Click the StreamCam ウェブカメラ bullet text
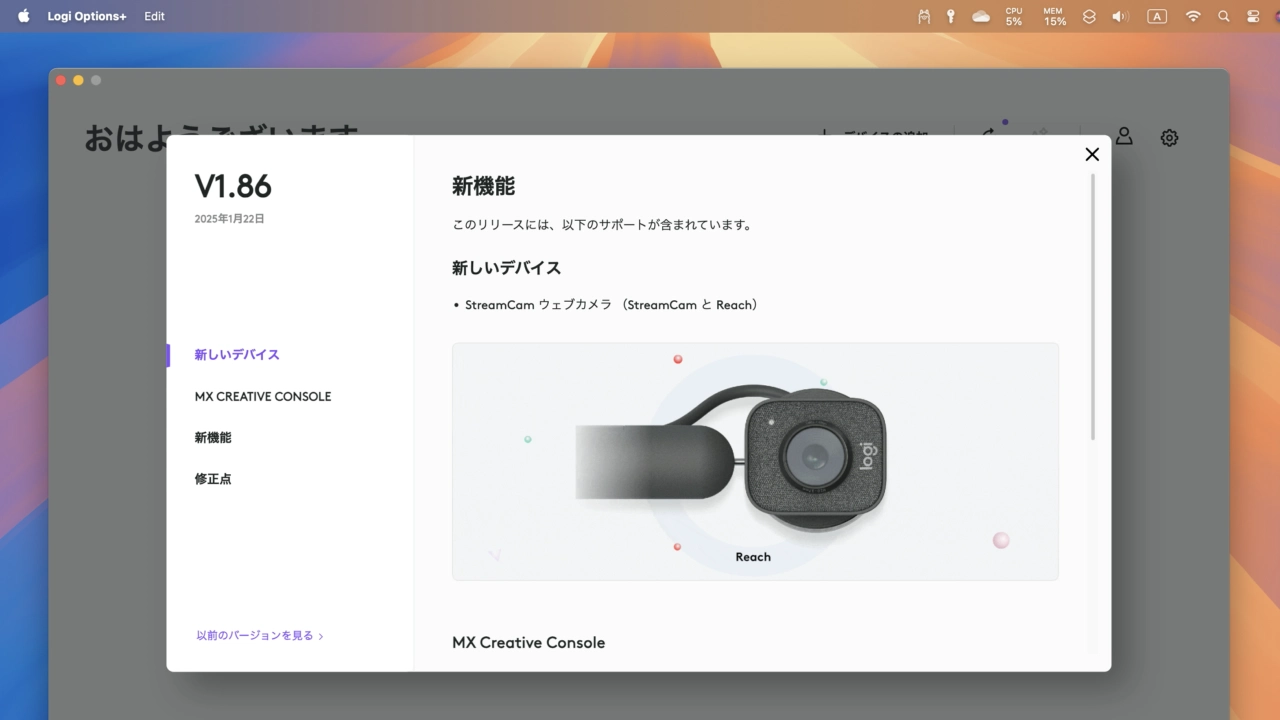Viewport: 1280px width, 720px height. pyautogui.click(x=611, y=305)
